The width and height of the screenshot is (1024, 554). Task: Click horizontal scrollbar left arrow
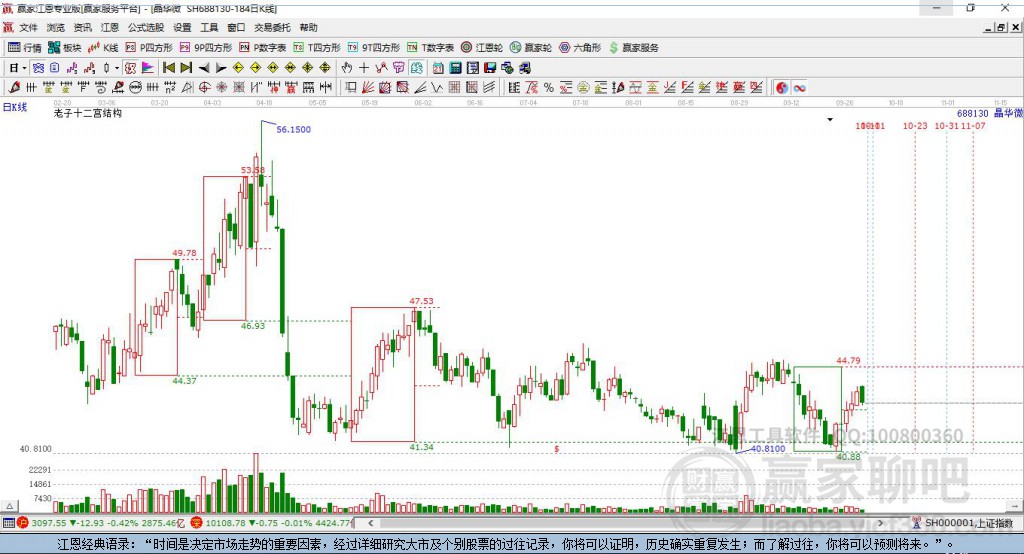pyautogui.click(x=371, y=523)
